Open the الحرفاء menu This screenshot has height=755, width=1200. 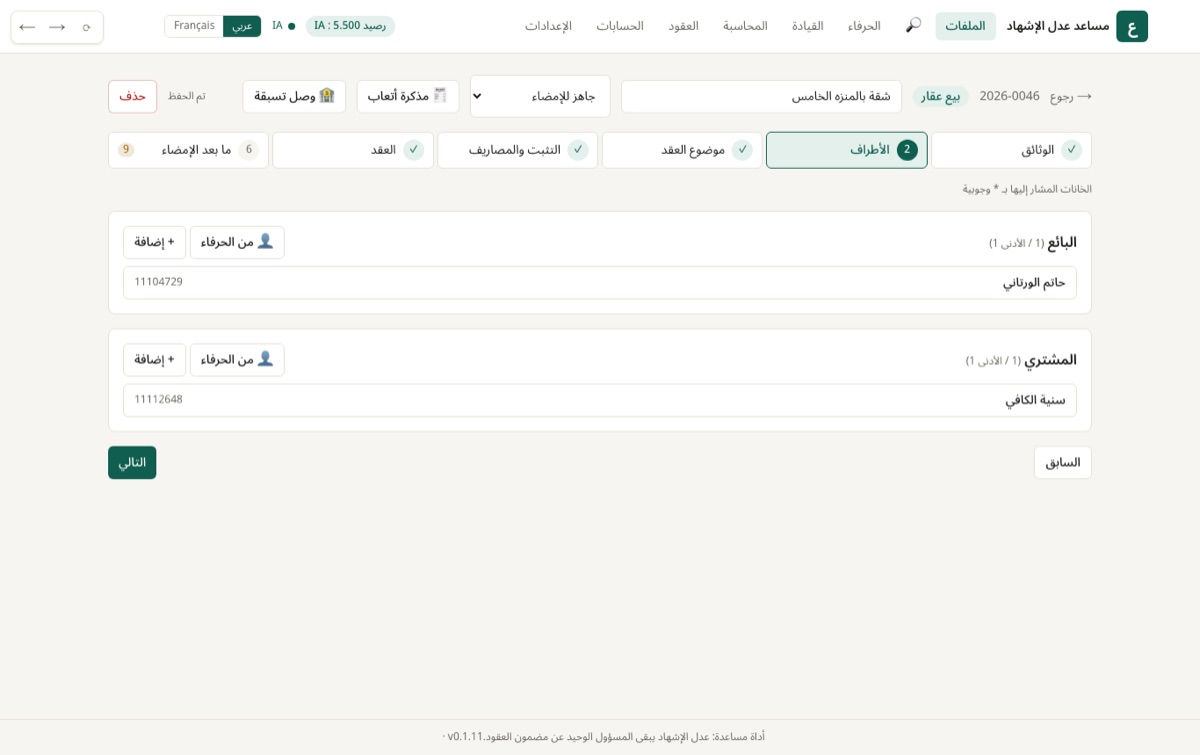pos(864,26)
